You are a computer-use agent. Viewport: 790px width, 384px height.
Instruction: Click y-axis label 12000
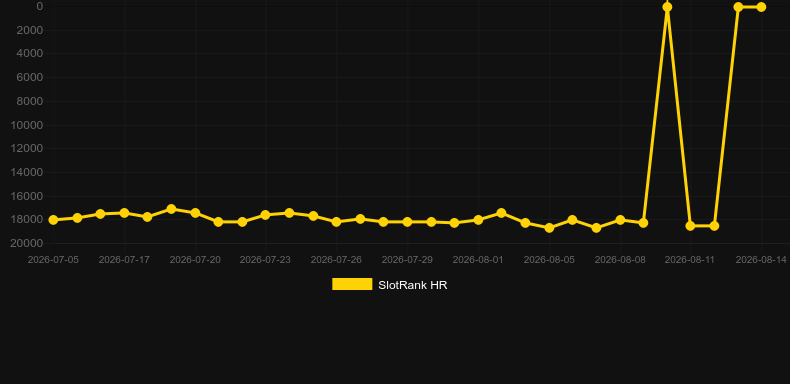(27, 149)
